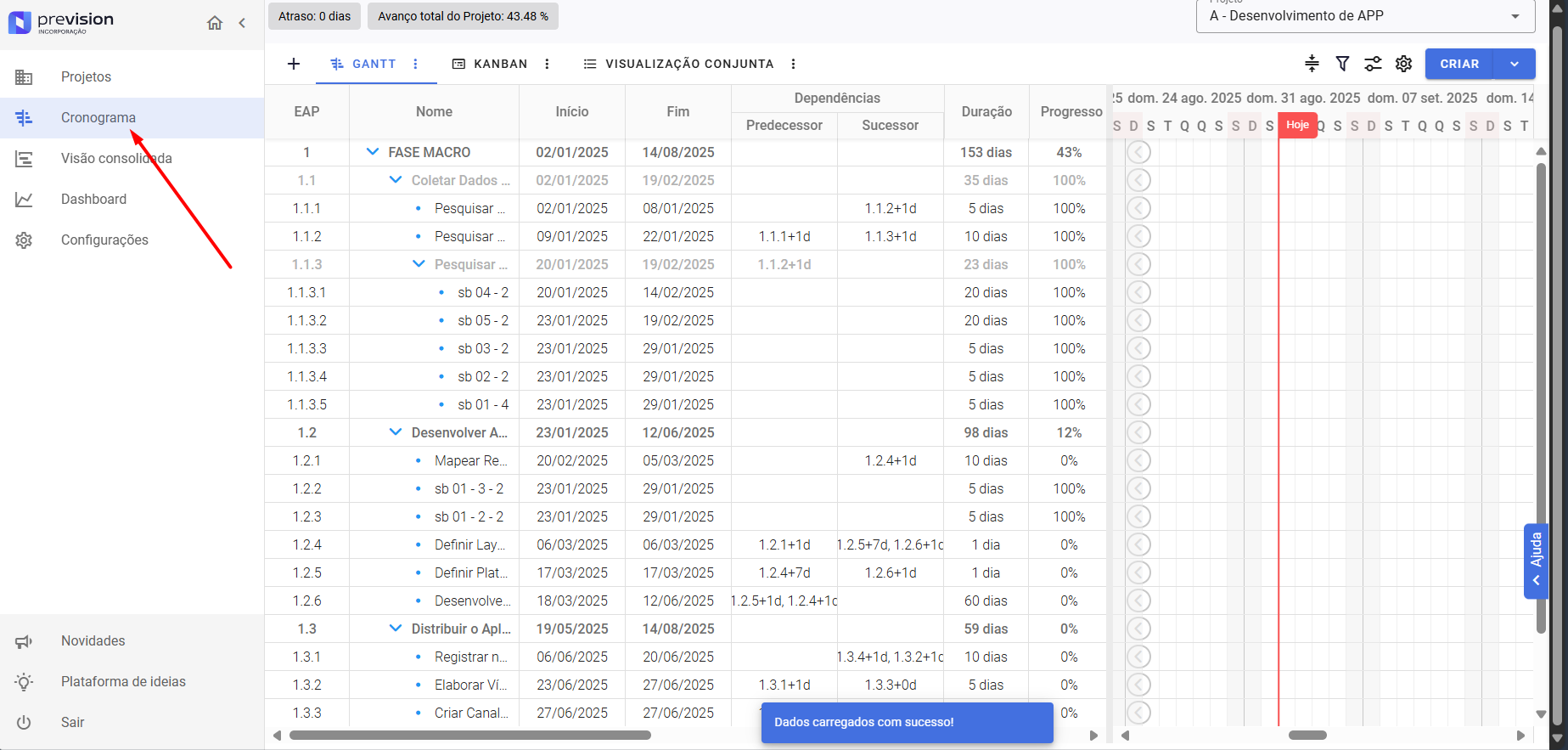Viewport: 1568px width, 750px height.
Task: Click the EAP column header
Action: 306,111
